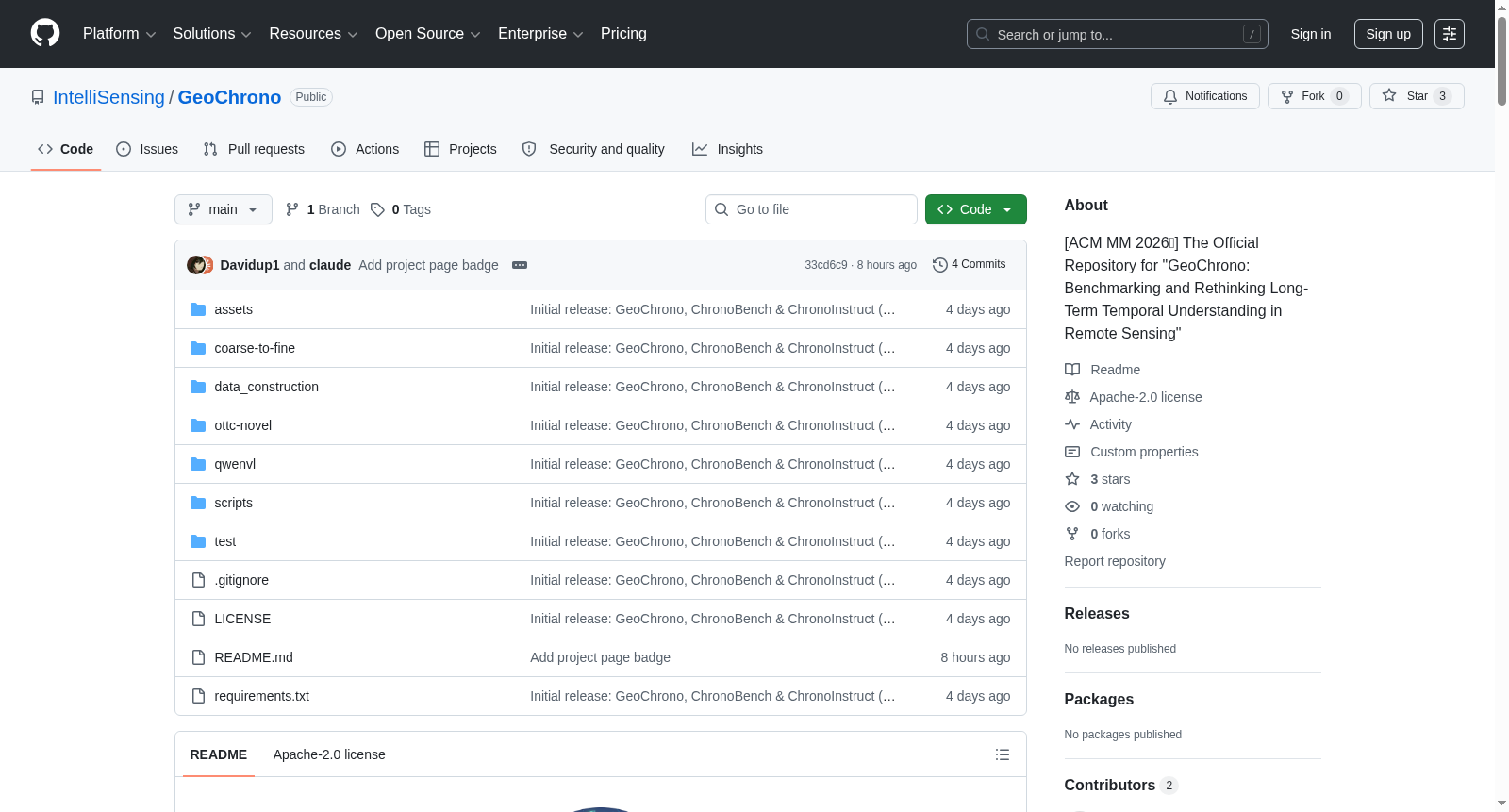Image resolution: width=1509 pixels, height=812 pixels.
Task: View the 1 Branch list
Action: (x=323, y=209)
